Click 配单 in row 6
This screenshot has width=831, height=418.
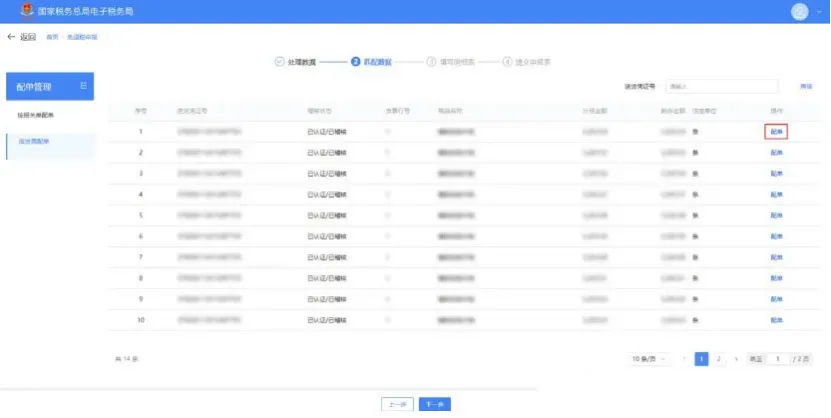pos(776,236)
